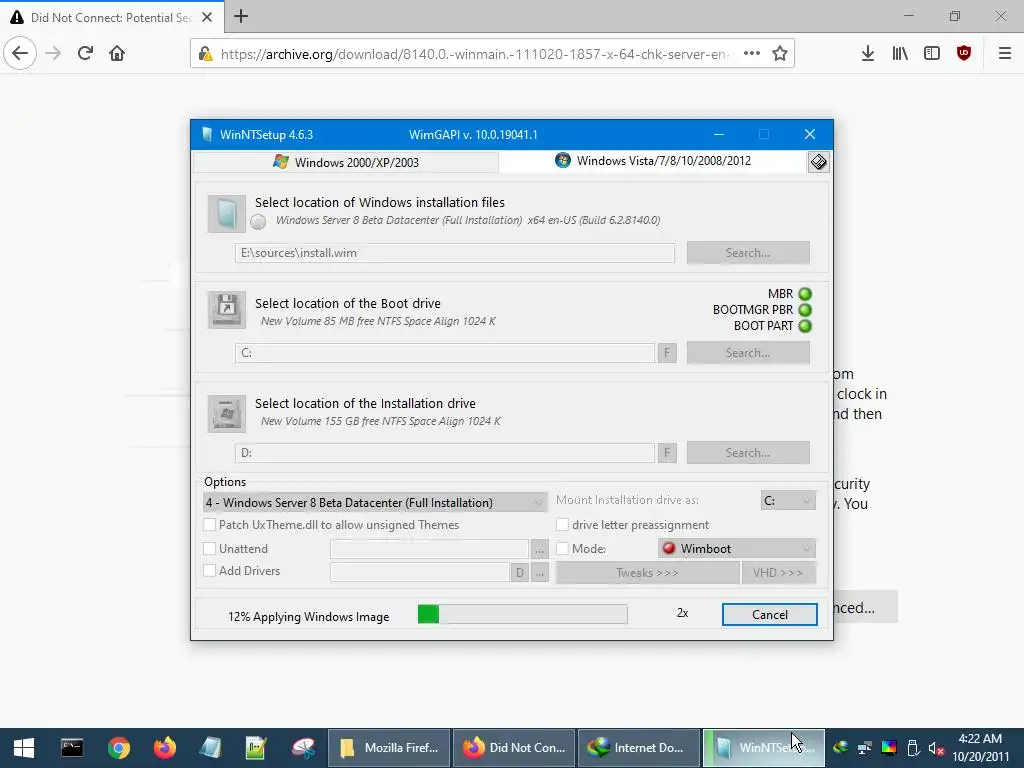Click the F button beside Boot drive C:
Screen dimensions: 1024x768
667,353
